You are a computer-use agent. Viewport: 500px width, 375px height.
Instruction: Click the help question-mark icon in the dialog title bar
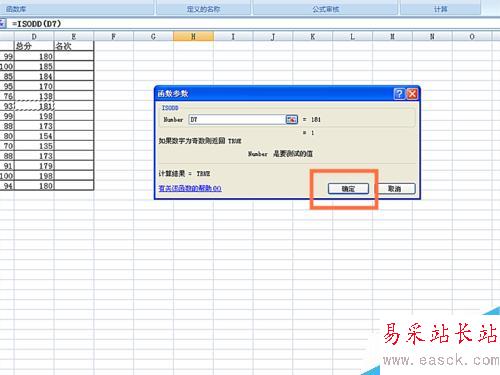pyautogui.click(x=399, y=94)
